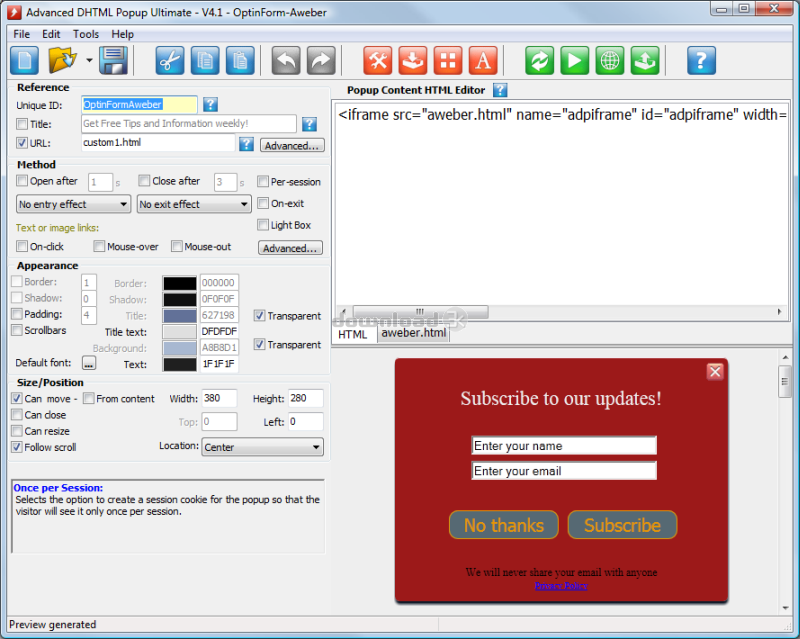
Task: Expand the No entry effect dropdown
Action: [73, 204]
